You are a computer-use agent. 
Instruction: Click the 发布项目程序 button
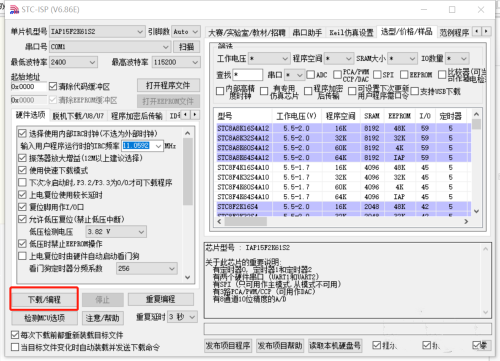click(228, 346)
